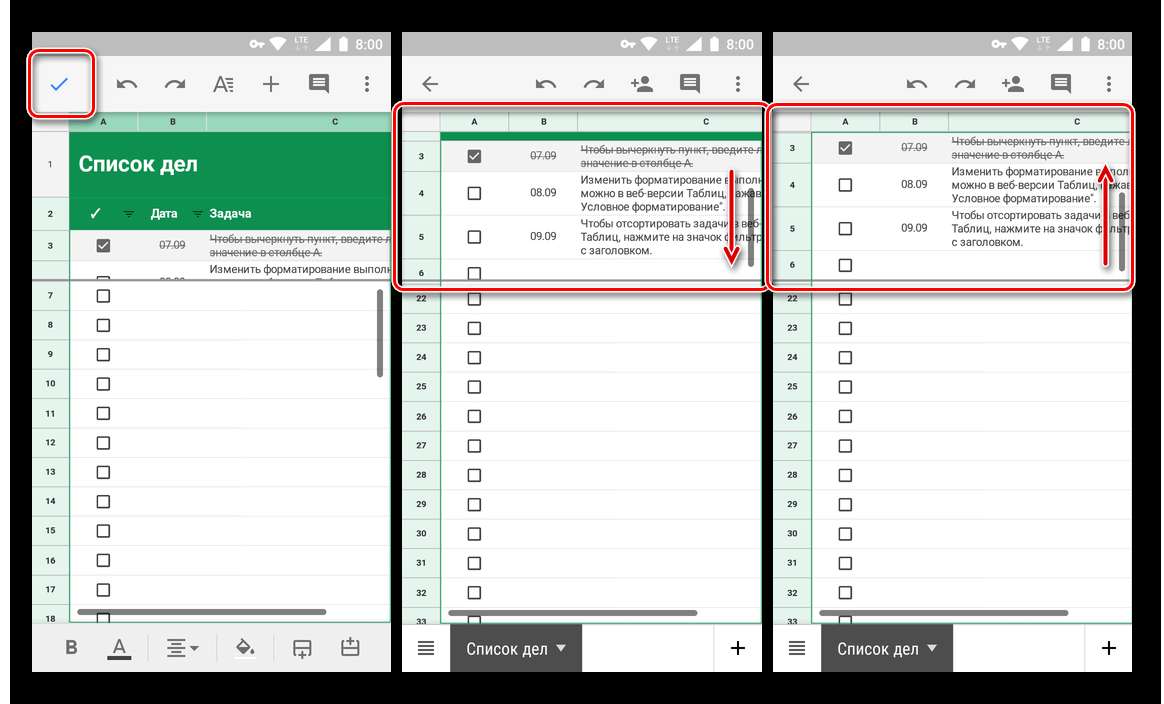Uncheck row 3 checkbox in middle screen

[474, 156]
